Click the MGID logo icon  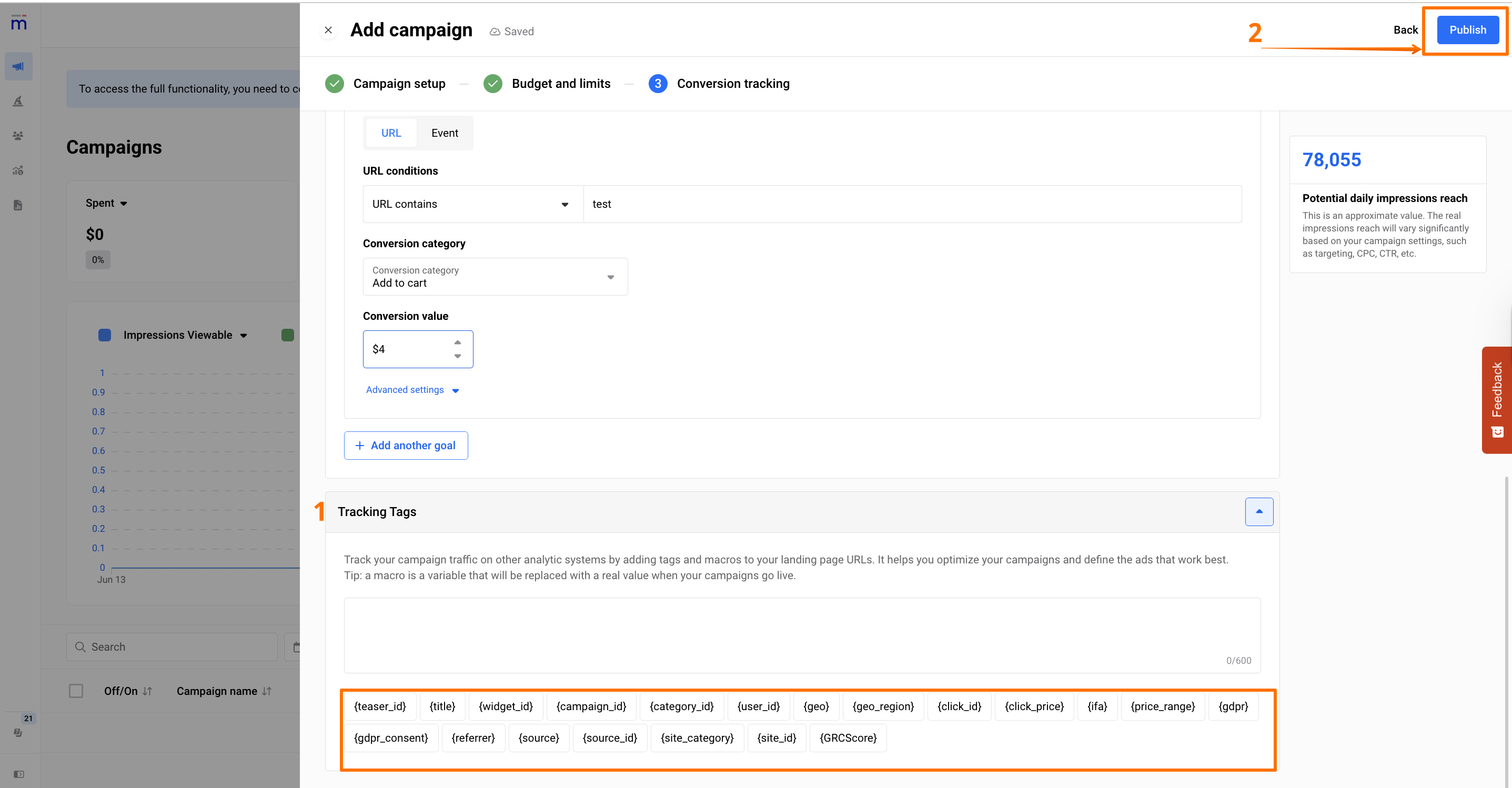(x=19, y=24)
